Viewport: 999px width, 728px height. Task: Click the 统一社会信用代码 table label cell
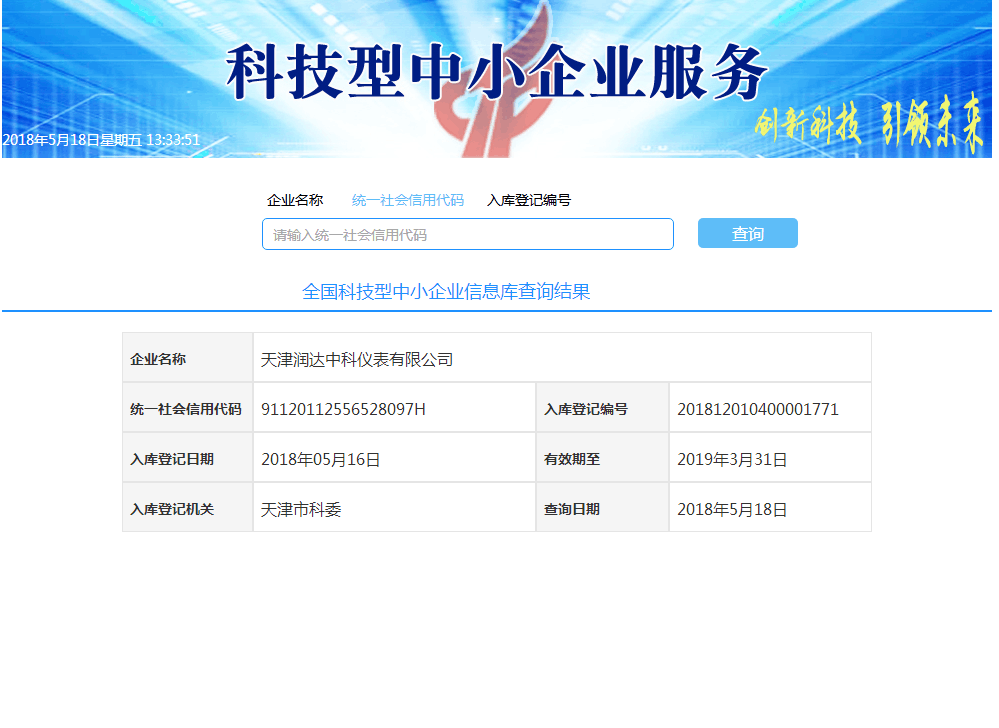tap(187, 408)
